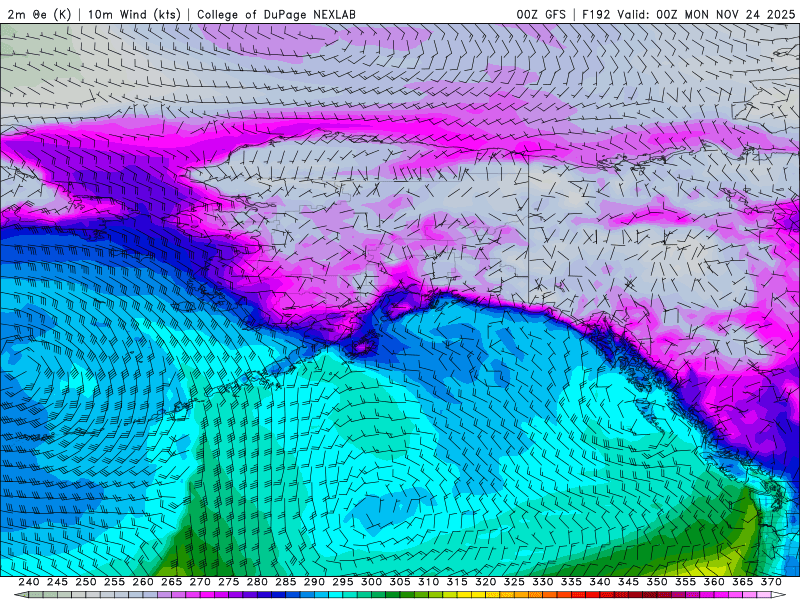Click the 260 value on the color scale
Screen dimensions: 800x600
pos(143,582)
